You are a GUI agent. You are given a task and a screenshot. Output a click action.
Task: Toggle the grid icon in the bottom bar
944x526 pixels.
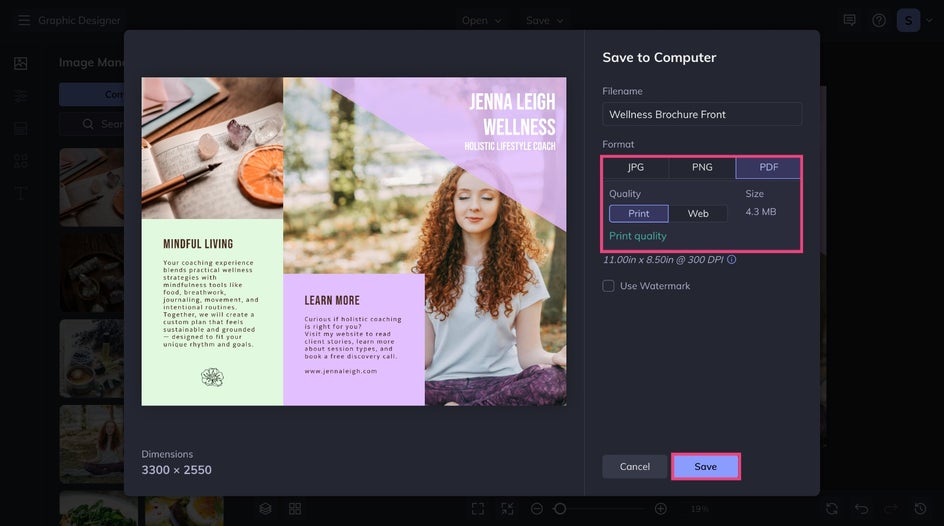pyautogui.click(x=295, y=509)
